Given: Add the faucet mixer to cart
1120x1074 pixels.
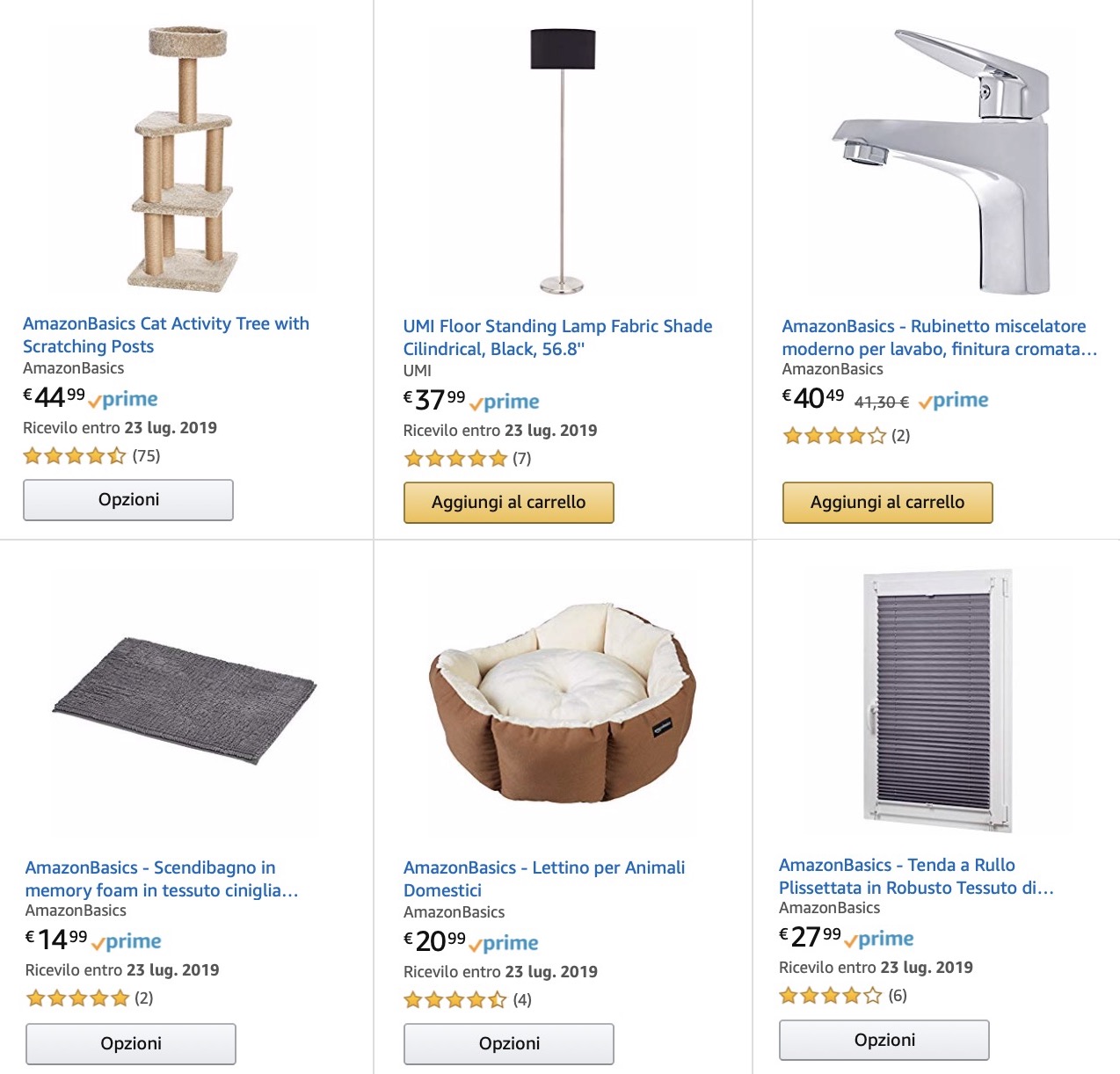Looking at the screenshot, I should [x=887, y=503].
